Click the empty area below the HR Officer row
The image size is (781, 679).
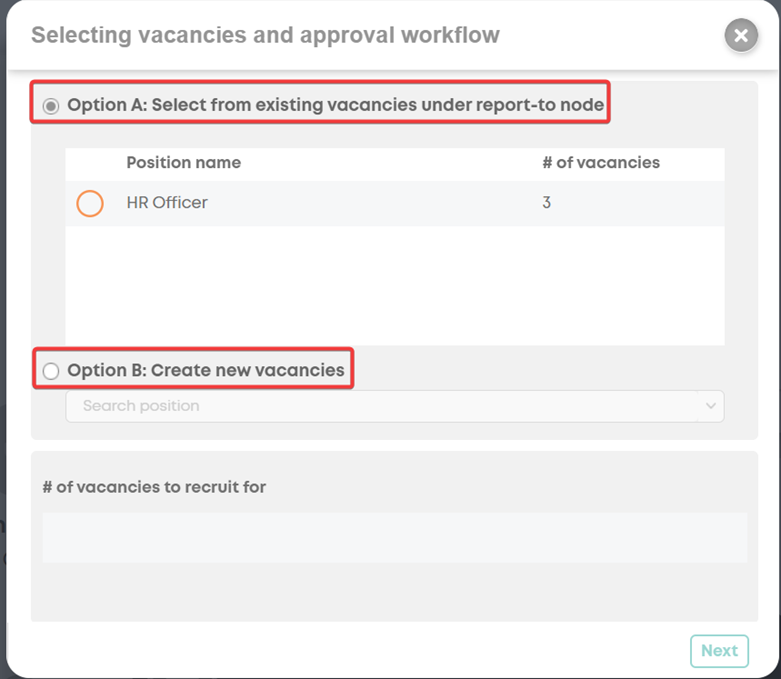pyautogui.click(x=394, y=285)
